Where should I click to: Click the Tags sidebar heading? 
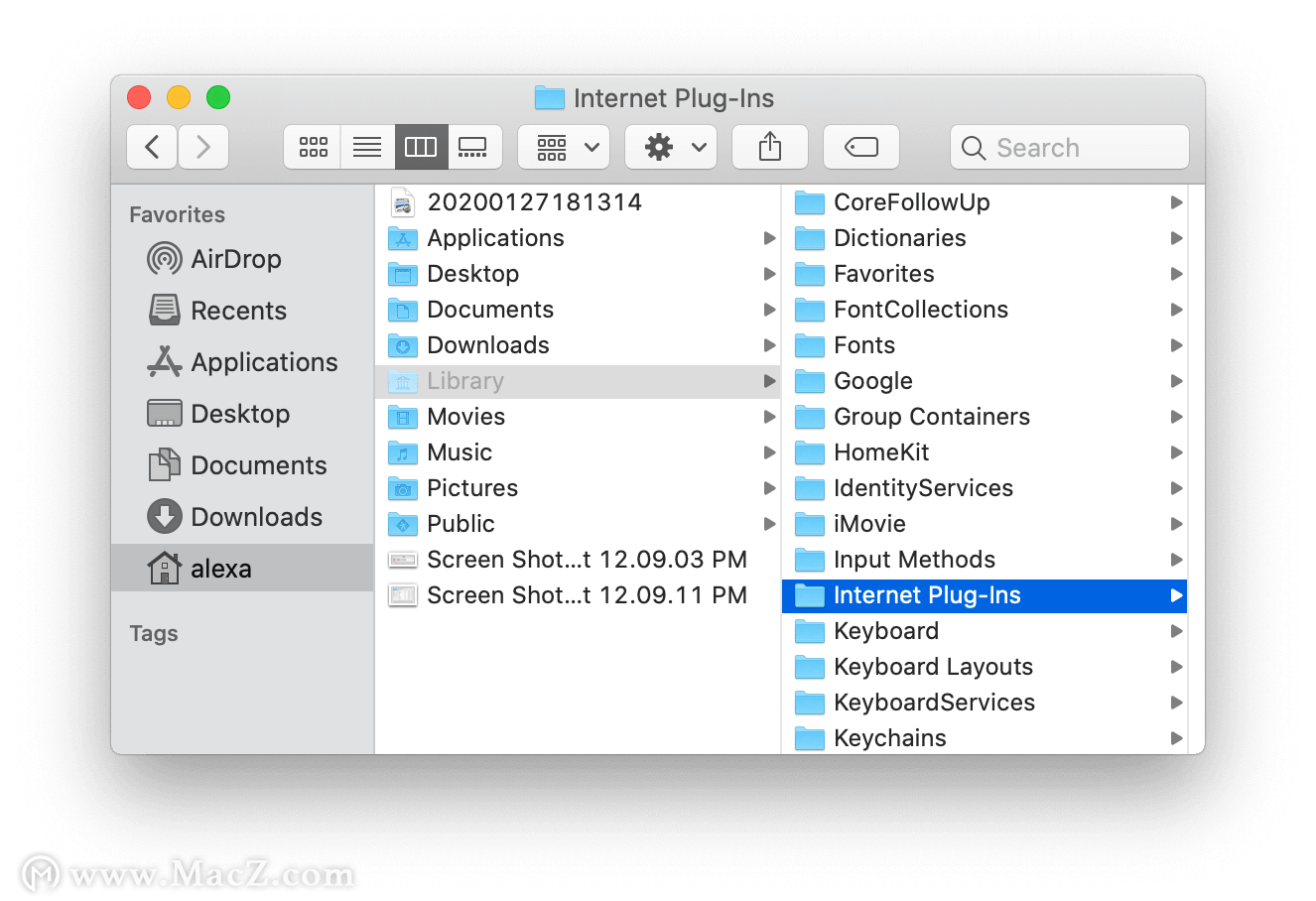coord(154,633)
